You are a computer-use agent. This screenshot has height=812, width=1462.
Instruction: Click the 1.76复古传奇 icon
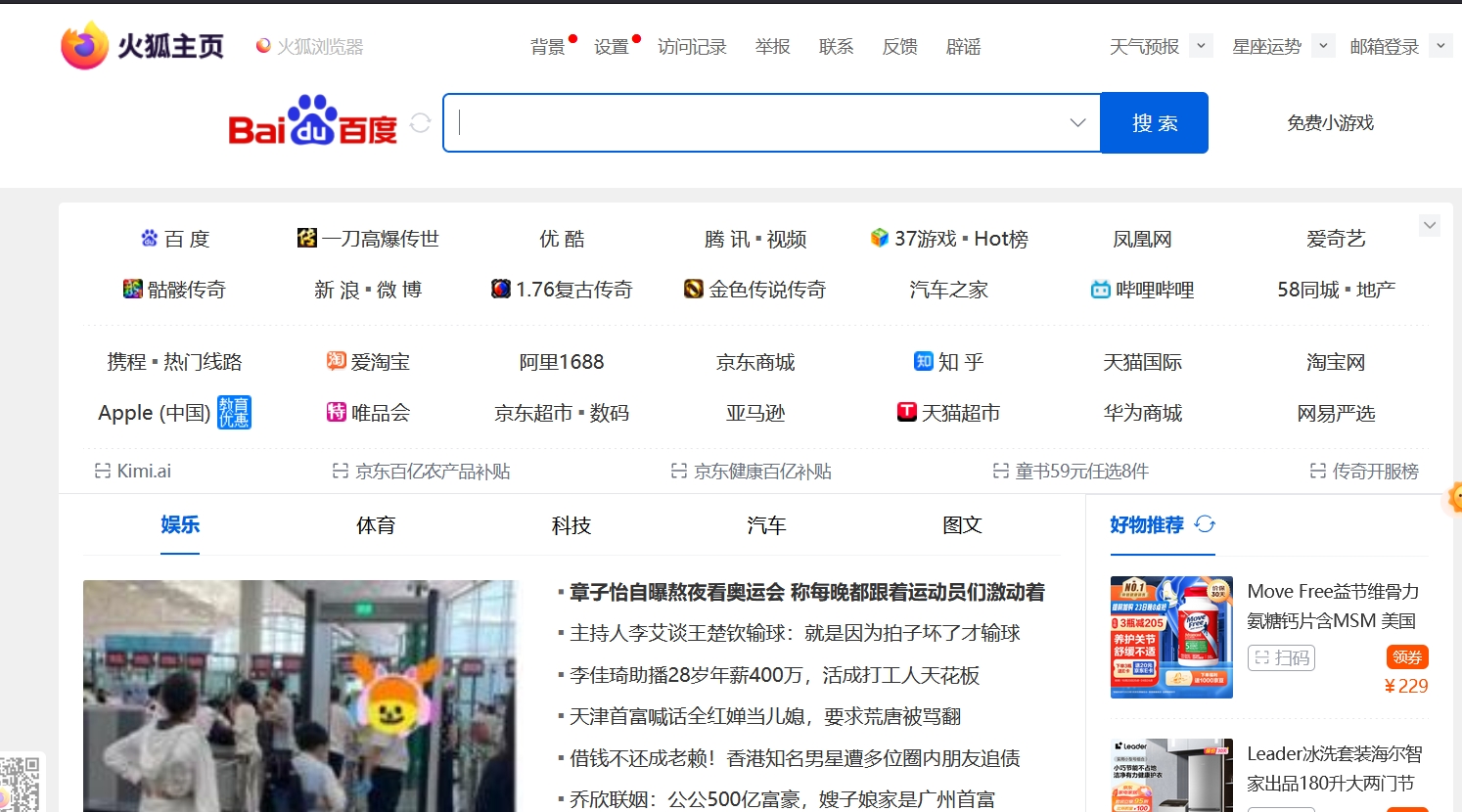click(x=501, y=289)
